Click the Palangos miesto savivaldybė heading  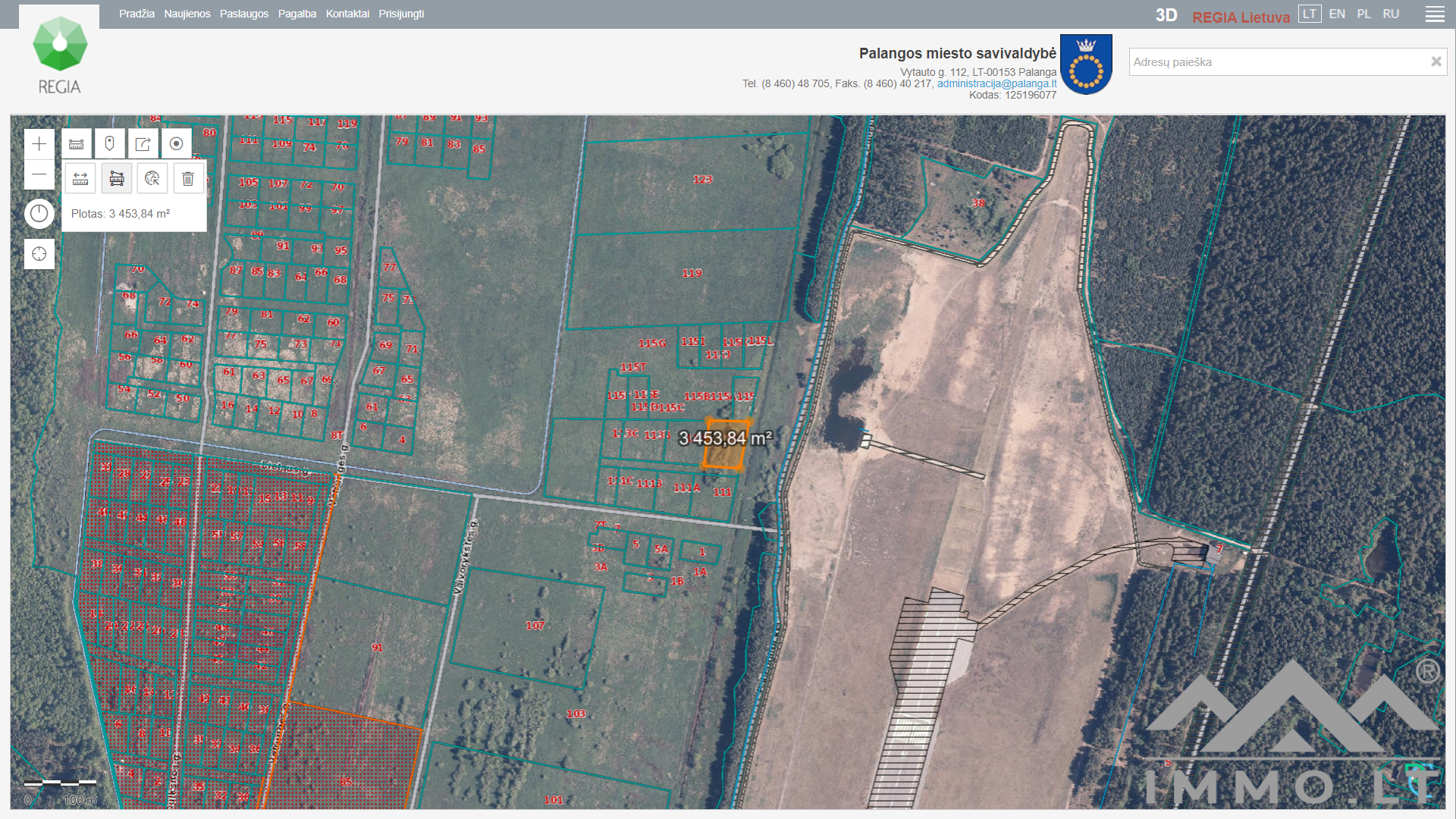point(957,53)
